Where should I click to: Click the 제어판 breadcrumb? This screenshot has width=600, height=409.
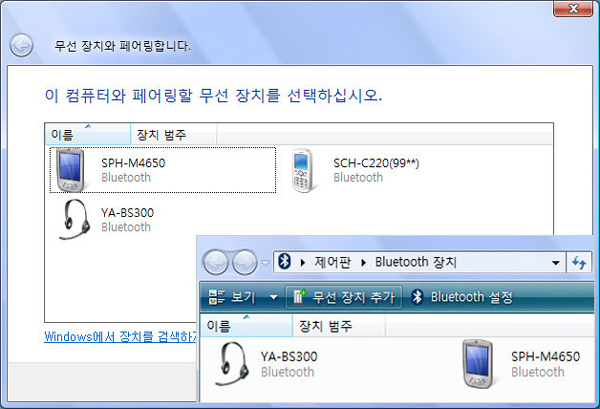click(x=333, y=262)
